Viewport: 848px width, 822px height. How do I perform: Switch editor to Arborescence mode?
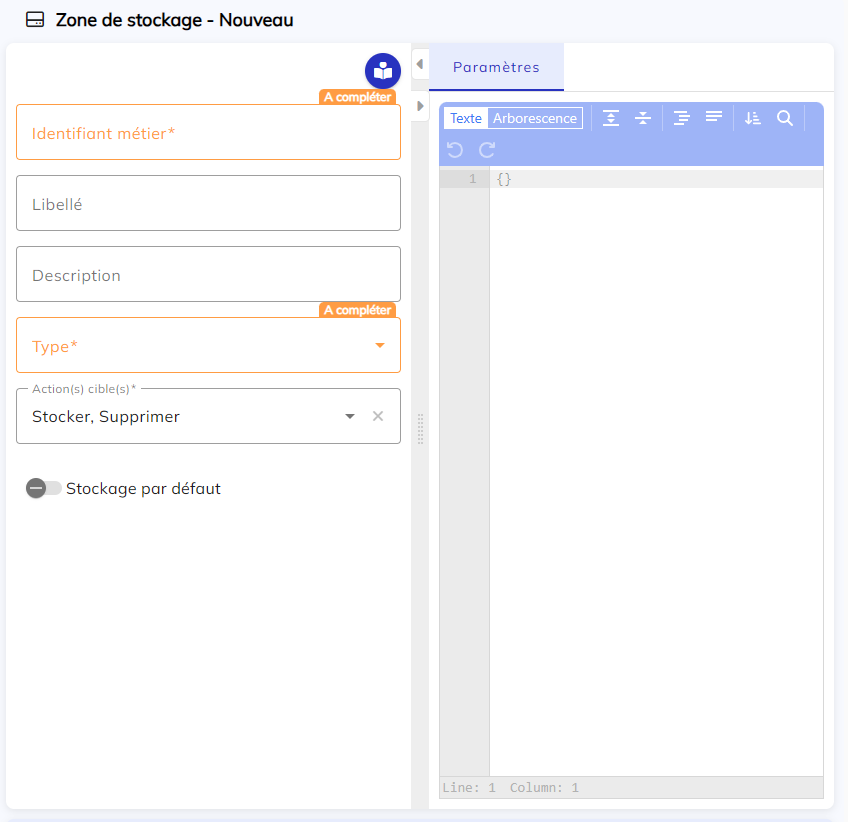click(535, 118)
